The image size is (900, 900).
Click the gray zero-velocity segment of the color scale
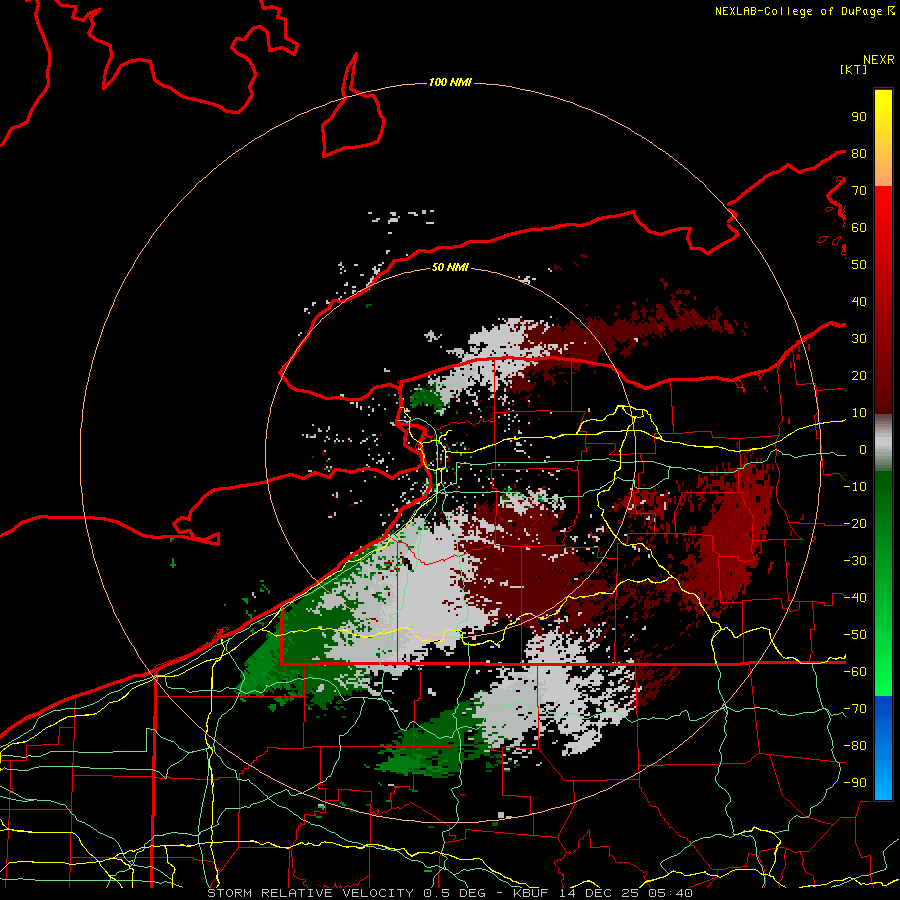point(883,443)
